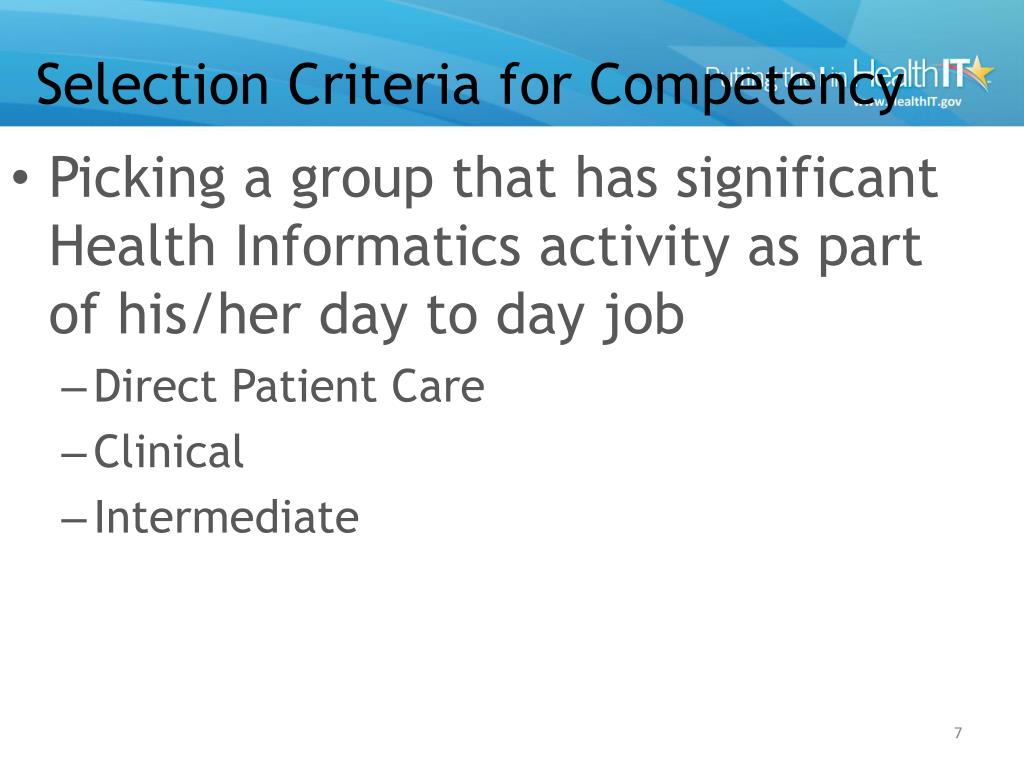Click the faded Putting the I in tagline

(x=777, y=77)
